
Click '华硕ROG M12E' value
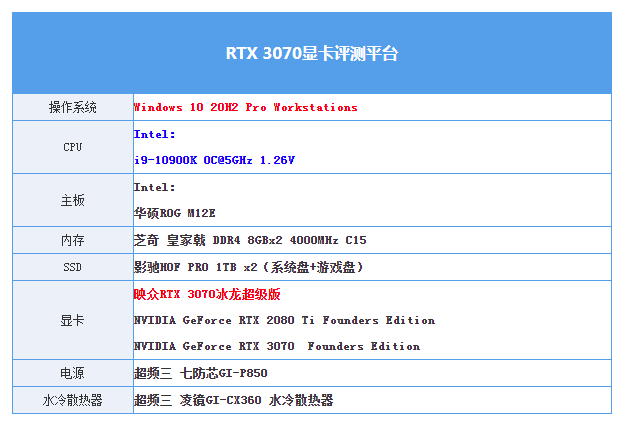(174, 213)
